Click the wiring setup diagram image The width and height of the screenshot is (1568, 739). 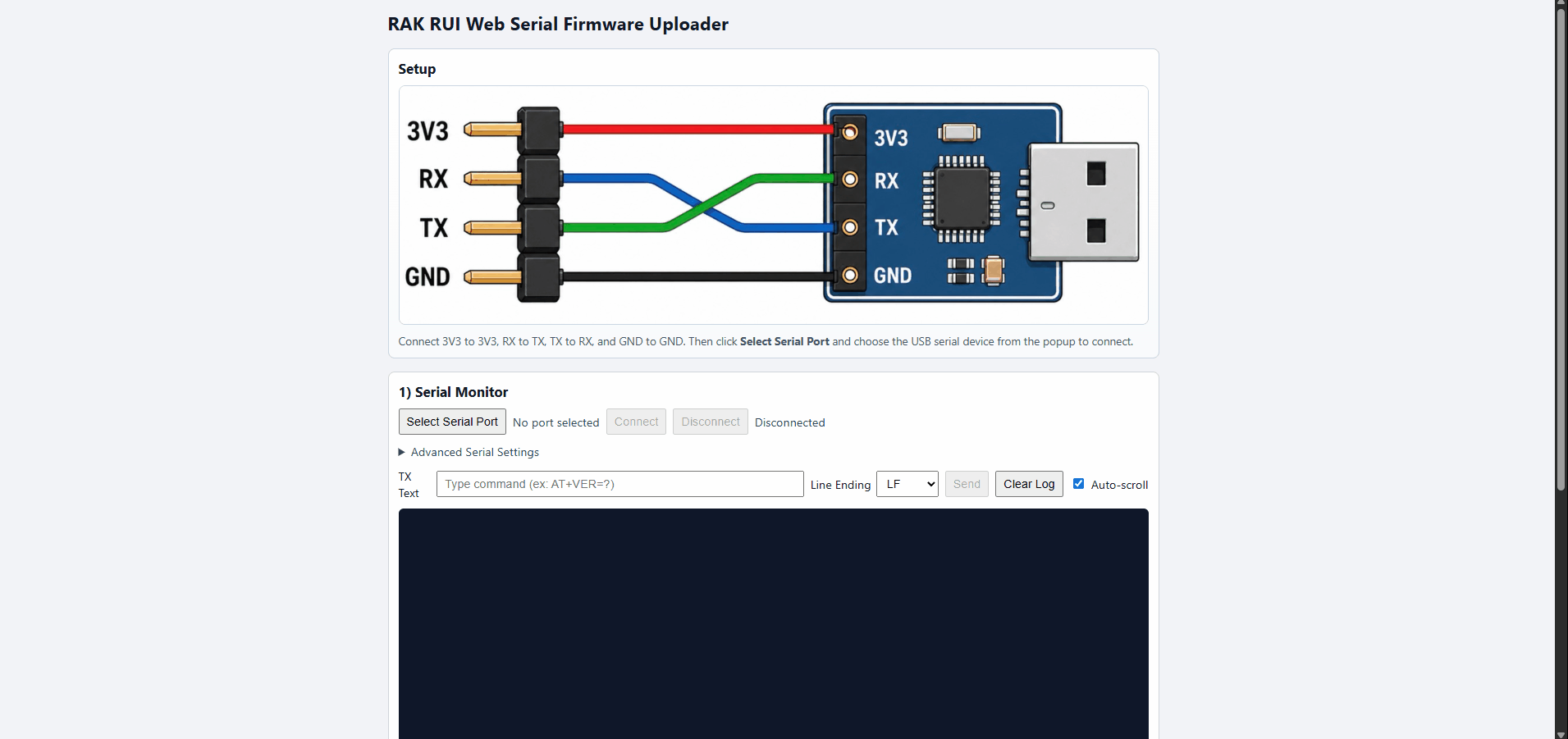click(774, 205)
